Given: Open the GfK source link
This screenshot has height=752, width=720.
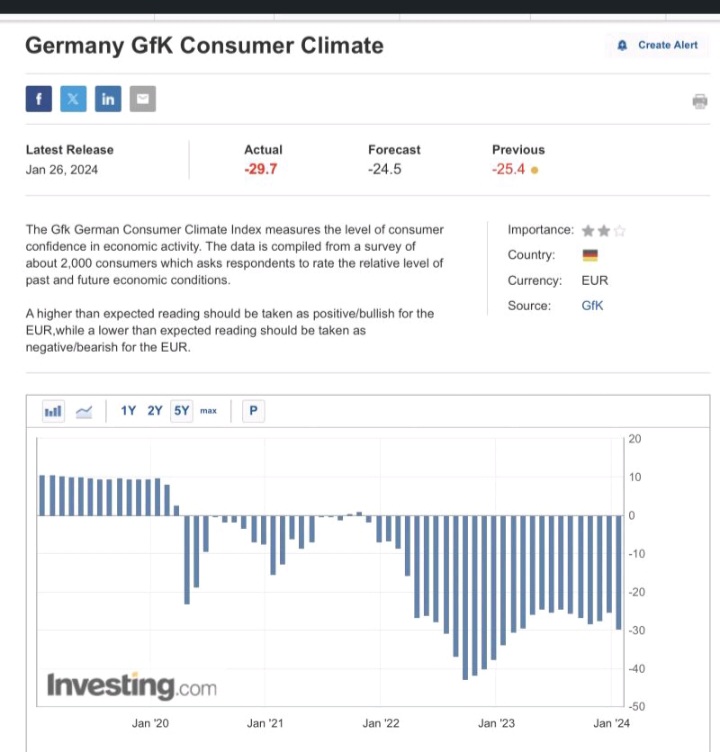Looking at the screenshot, I should [592, 305].
